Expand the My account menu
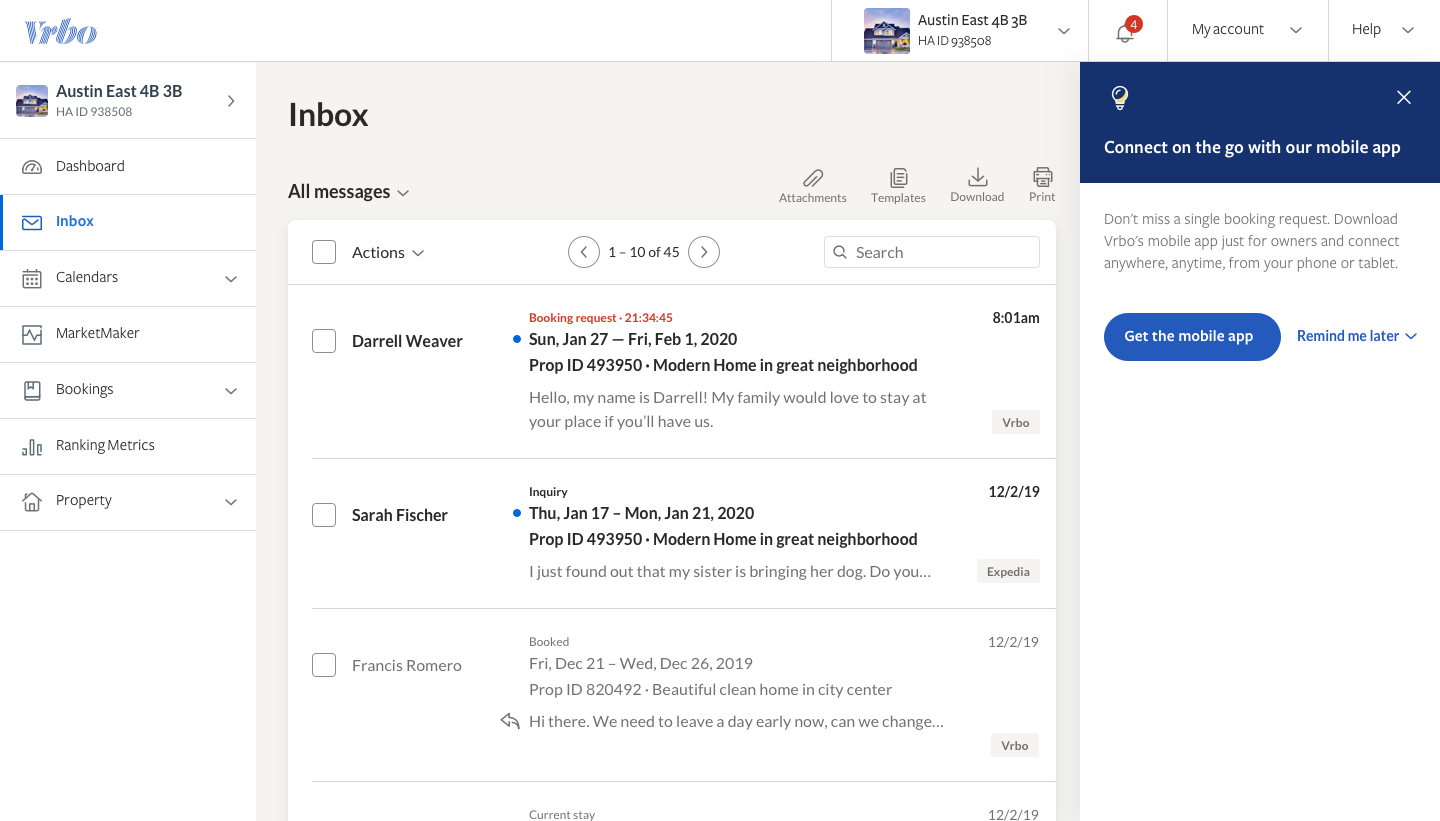The height and width of the screenshot is (821, 1440). pos(1248,30)
